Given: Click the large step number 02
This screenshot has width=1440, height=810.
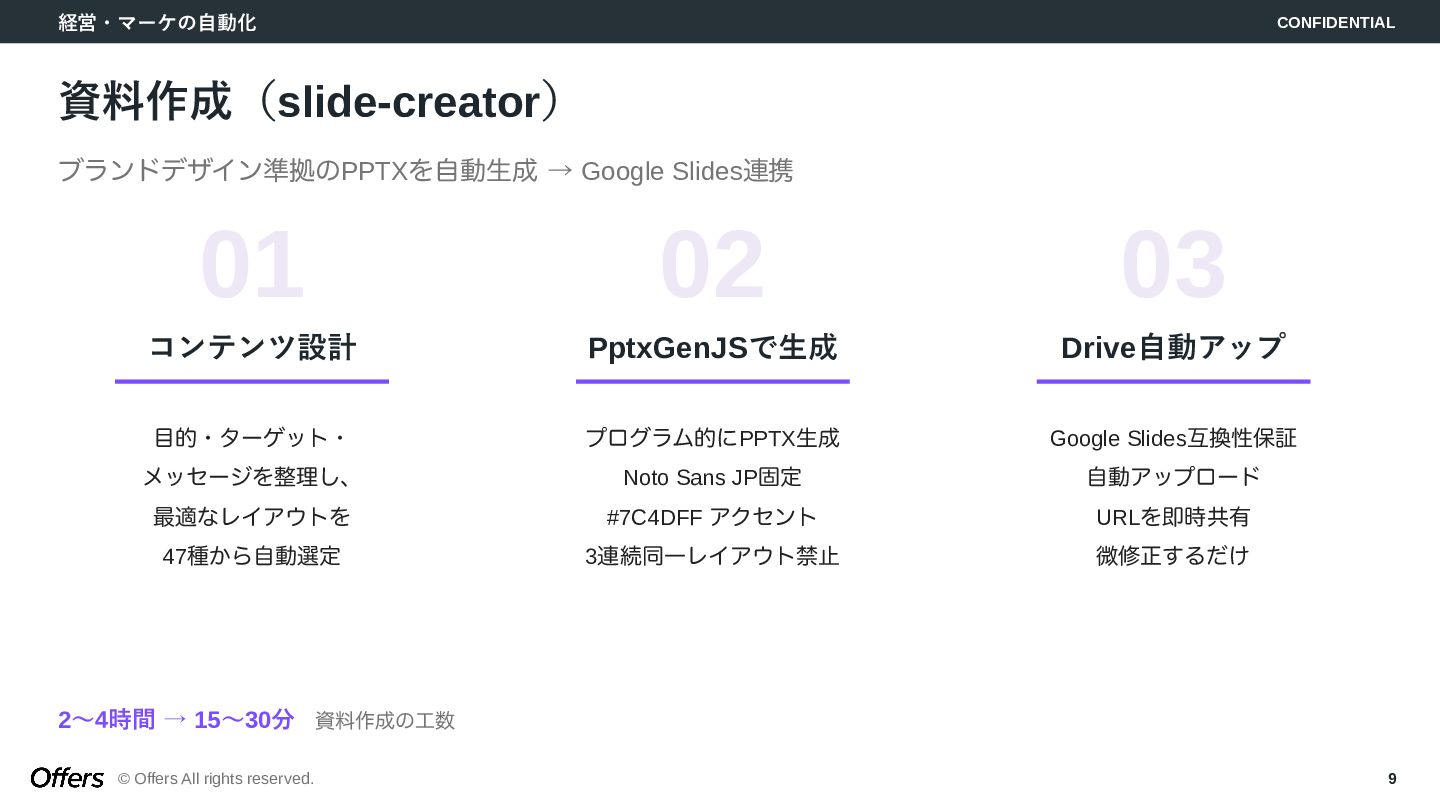Looking at the screenshot, I should point(712,265).
